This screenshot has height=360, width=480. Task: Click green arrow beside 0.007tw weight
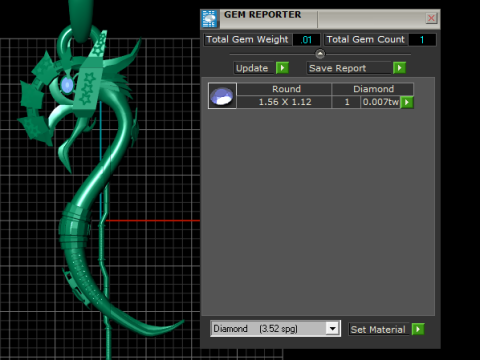click(407, 102)
